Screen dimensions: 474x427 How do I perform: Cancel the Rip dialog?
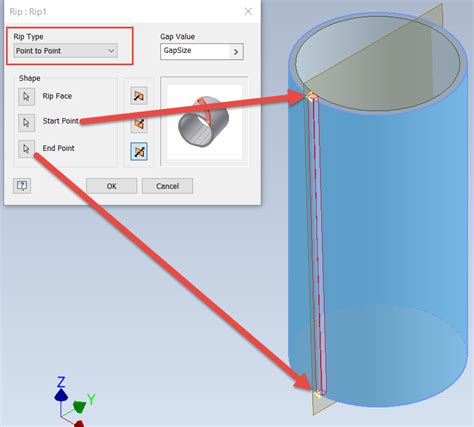[167, 186]
